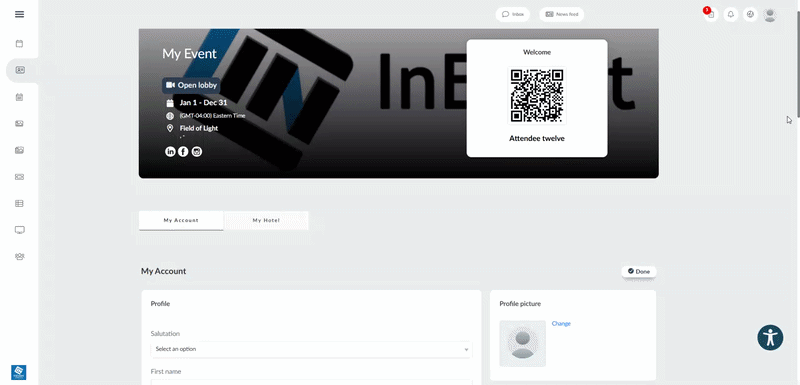Image resolution: width=800 pixels, height=385 pixels.
Task: Click the welcome QR code
Action: coord(537,95)
